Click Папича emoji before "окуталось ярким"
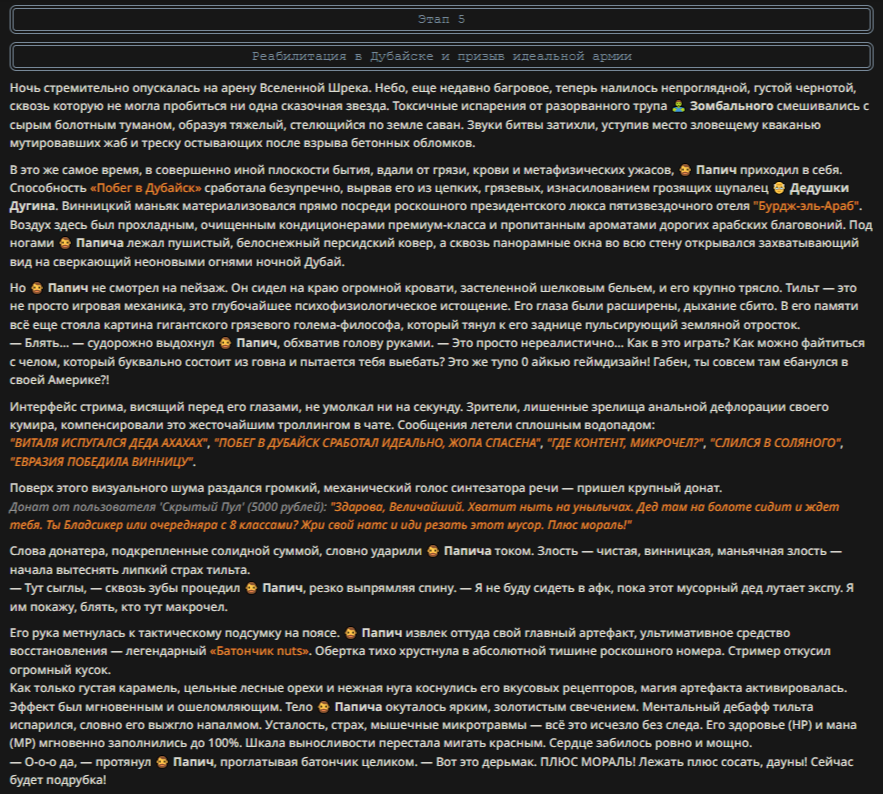Viewport: 883px width, 794px height. point(323,707)
